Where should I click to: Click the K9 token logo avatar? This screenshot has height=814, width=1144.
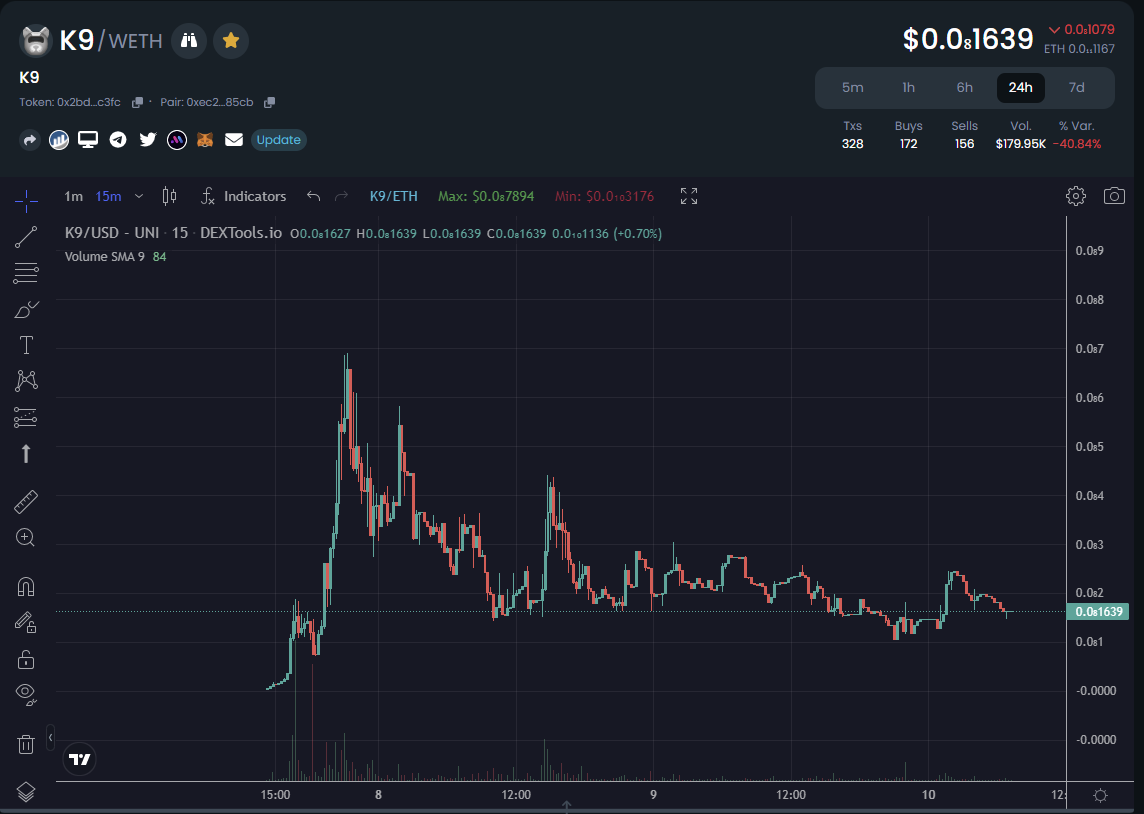coord(35,41)
